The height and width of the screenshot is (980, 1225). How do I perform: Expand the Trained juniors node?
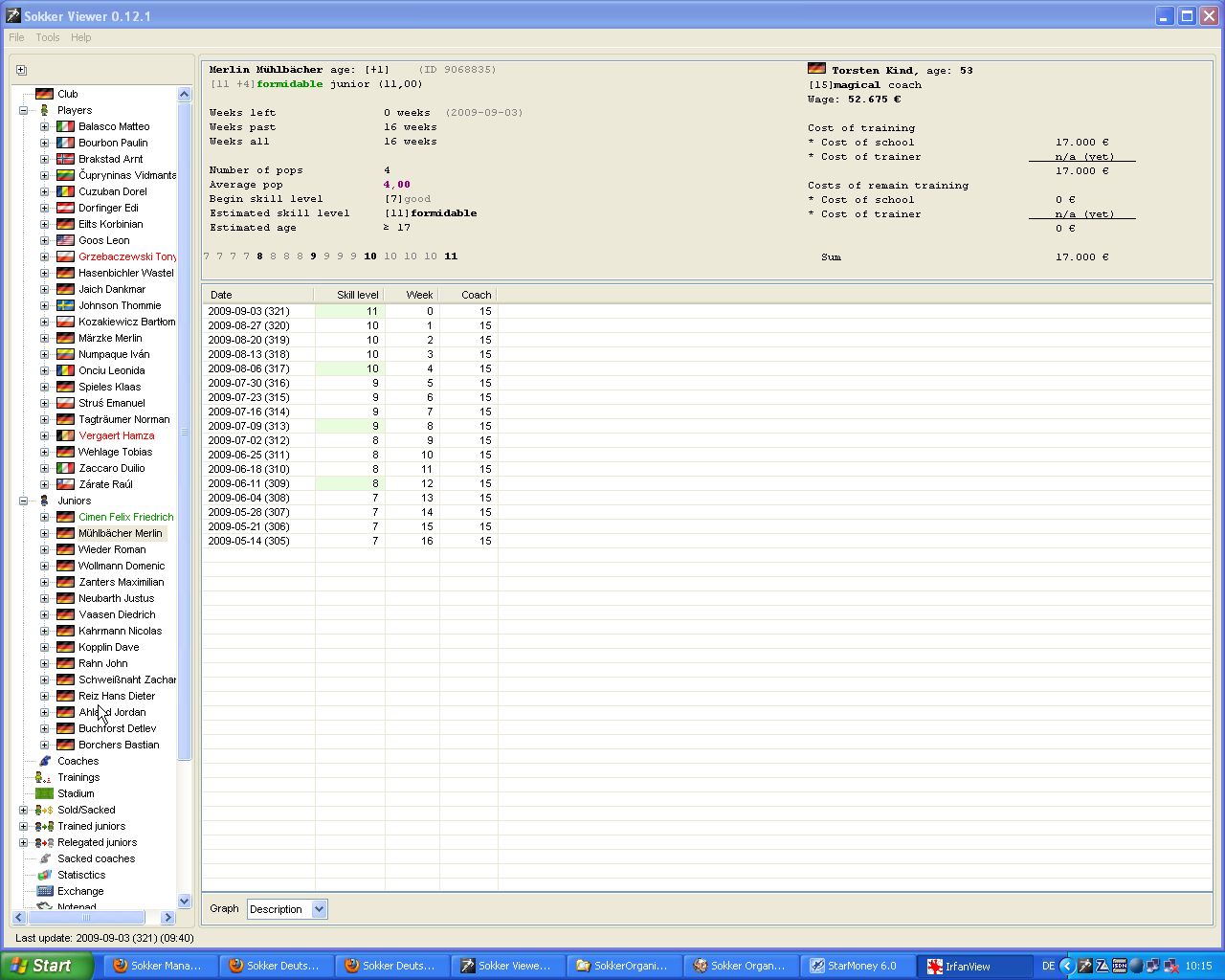coord(23,826)
